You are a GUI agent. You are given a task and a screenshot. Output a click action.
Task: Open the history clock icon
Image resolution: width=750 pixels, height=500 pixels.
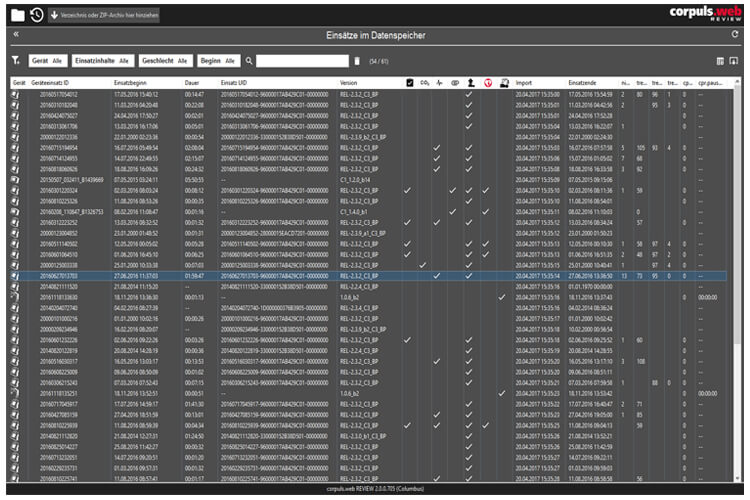(x=37, y=15)
